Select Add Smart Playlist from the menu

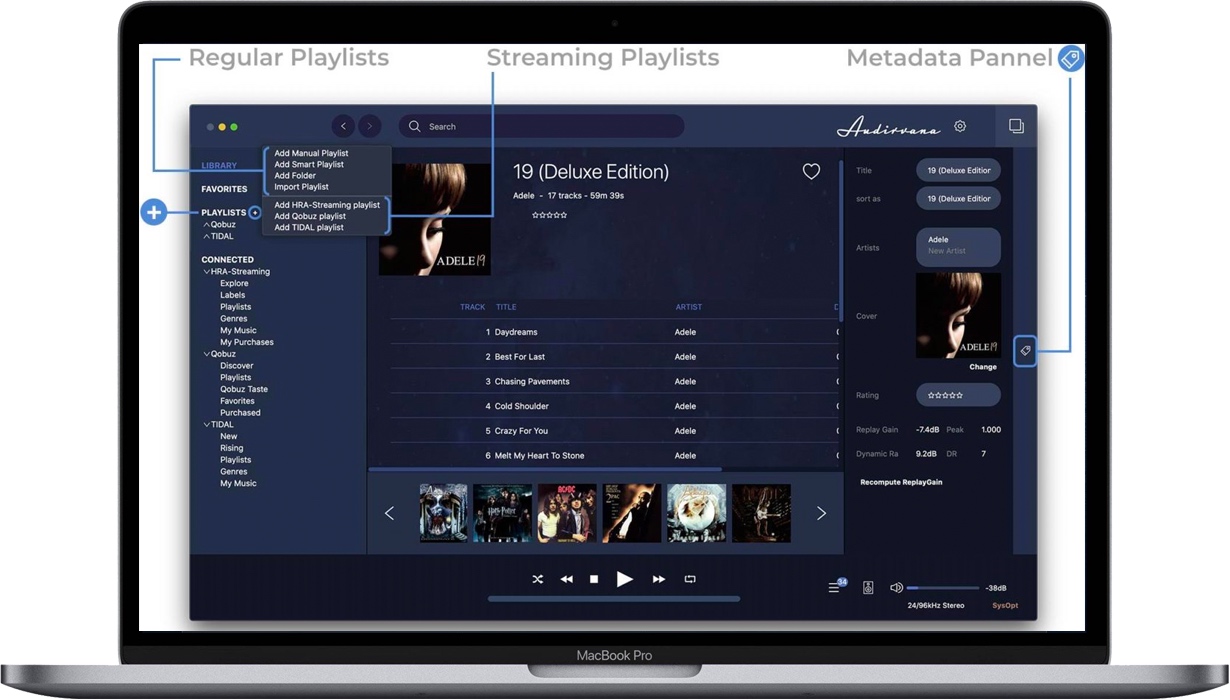(309, 164)
